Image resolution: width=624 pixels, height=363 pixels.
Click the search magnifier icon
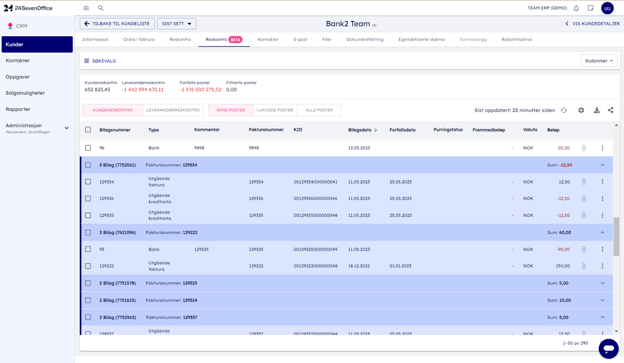[101, 8]
